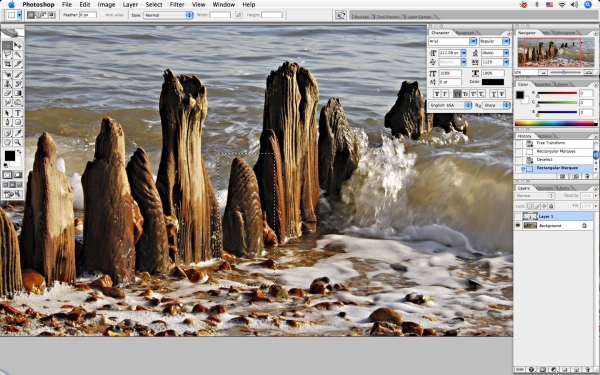Toggle All Caps in Character panel

457,94
